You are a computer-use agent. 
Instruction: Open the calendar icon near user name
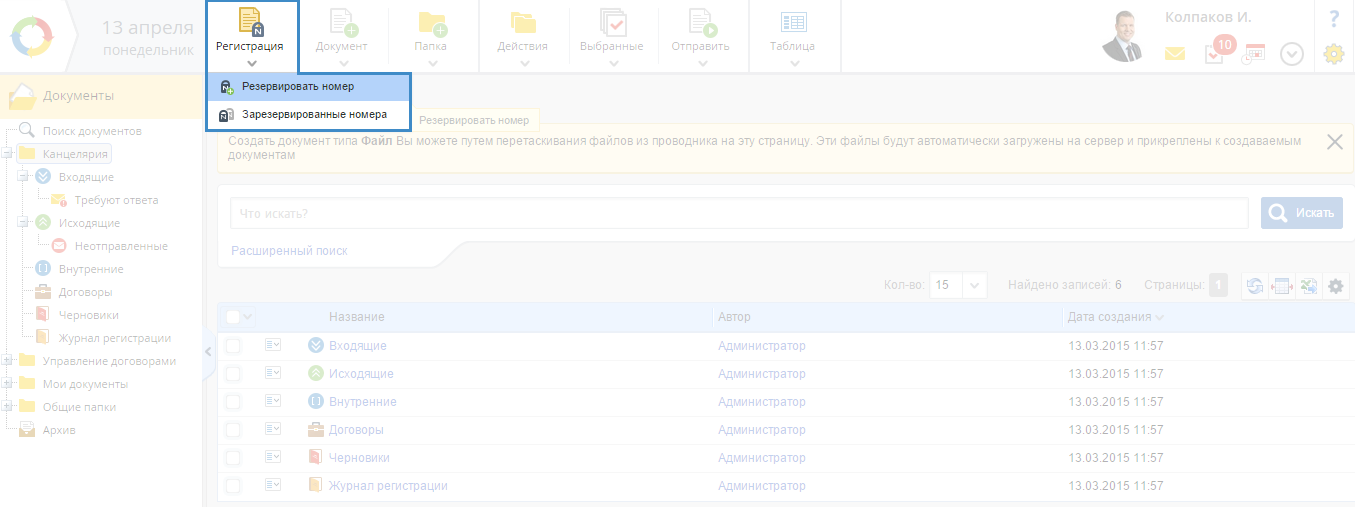(1253, 54)
